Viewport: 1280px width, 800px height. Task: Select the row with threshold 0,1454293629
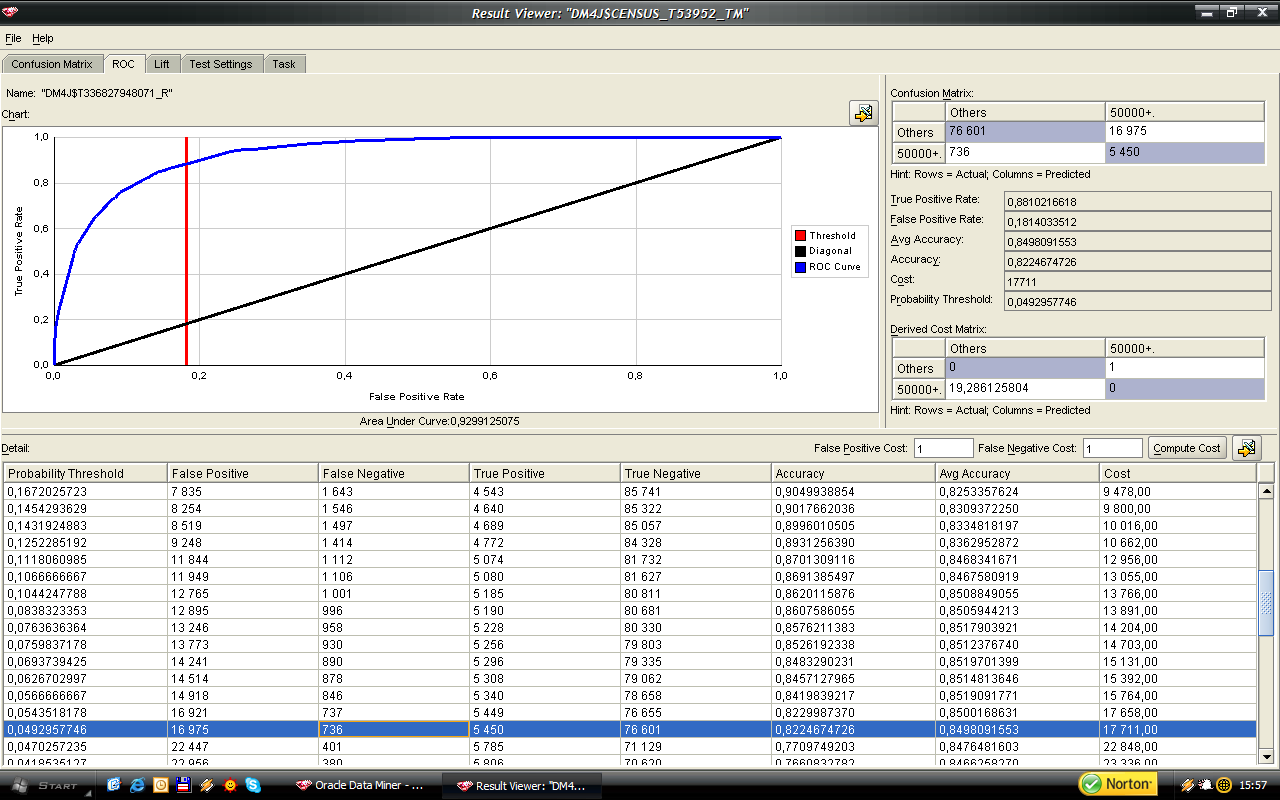click(x=630, y=508)
